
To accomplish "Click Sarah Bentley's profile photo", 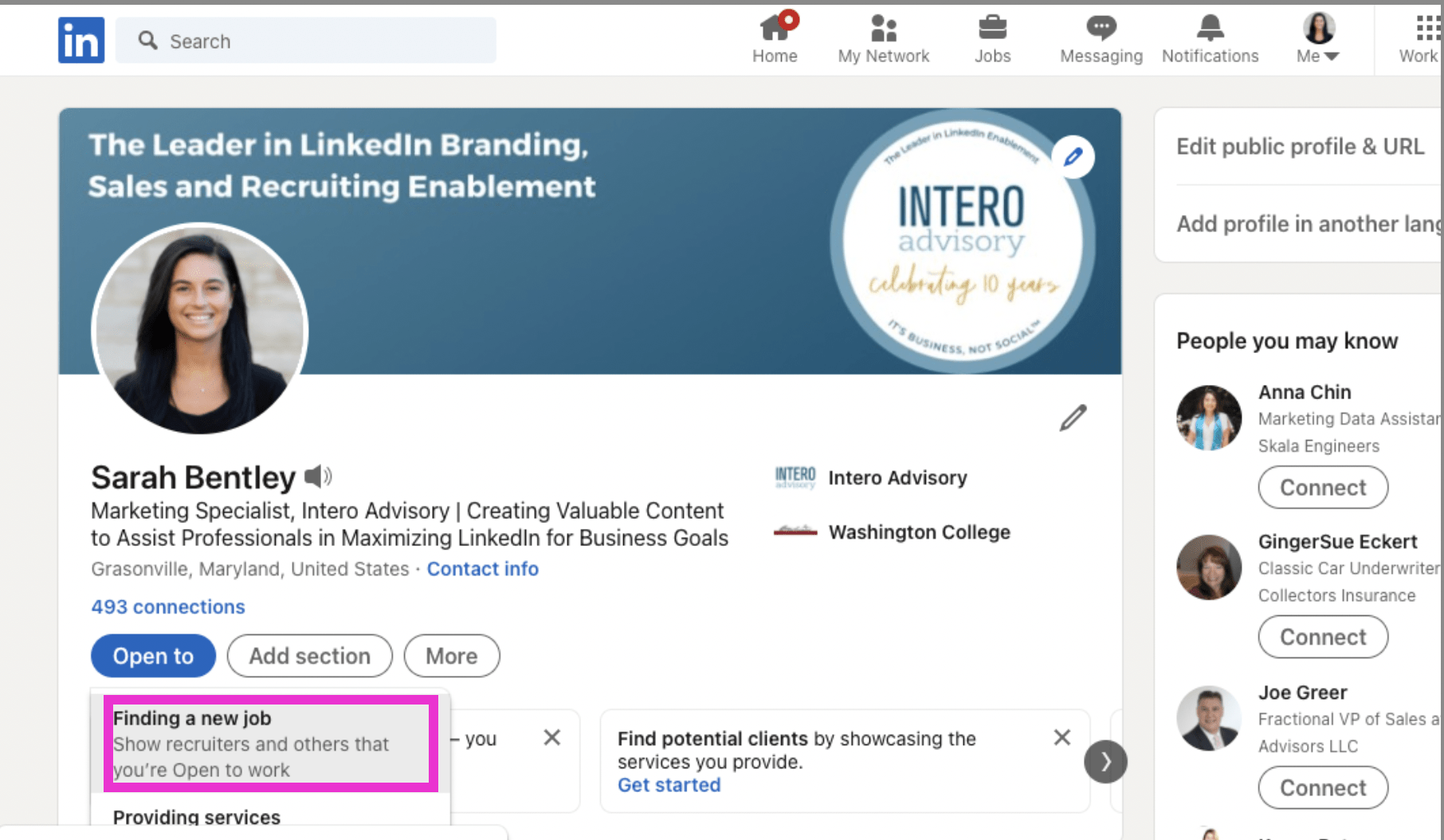I will pos(199,329).
